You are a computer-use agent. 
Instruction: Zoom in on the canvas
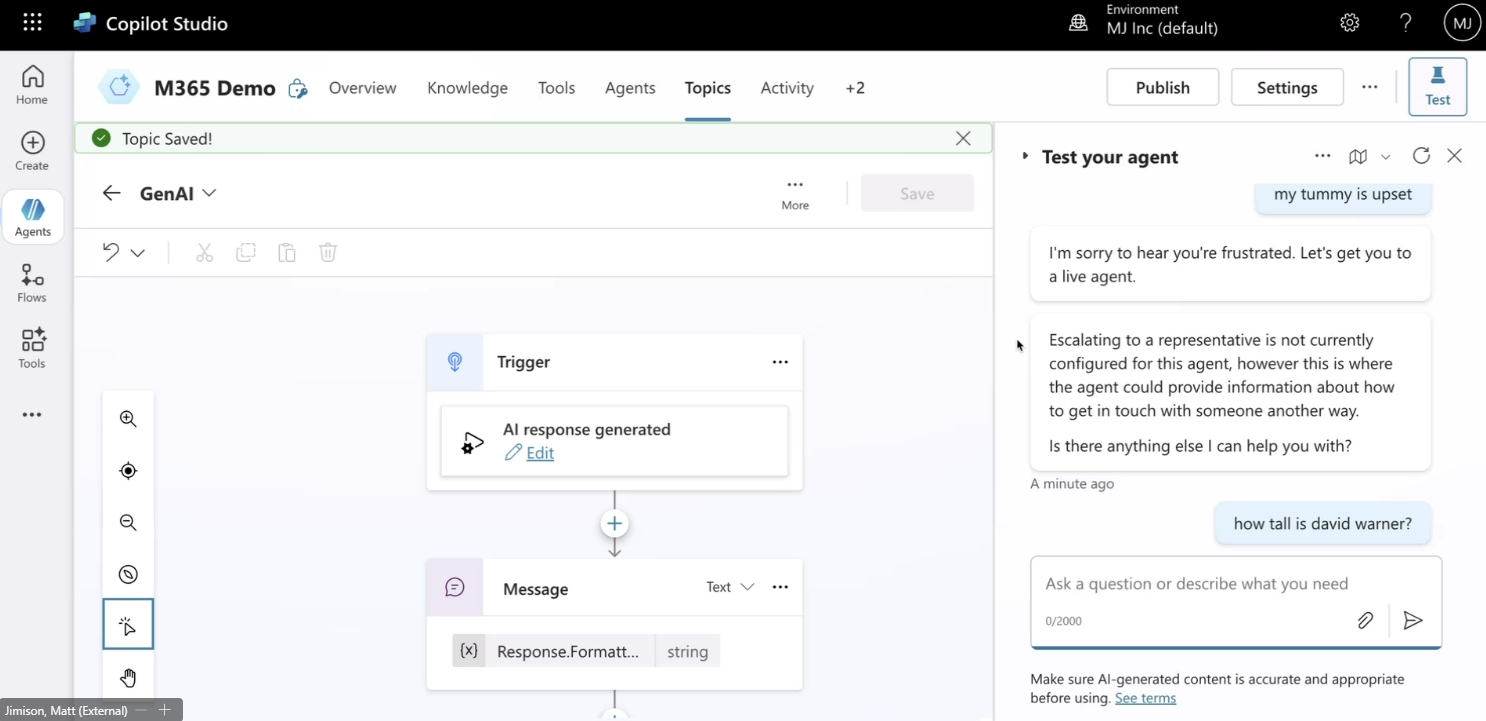click(128, 419)
